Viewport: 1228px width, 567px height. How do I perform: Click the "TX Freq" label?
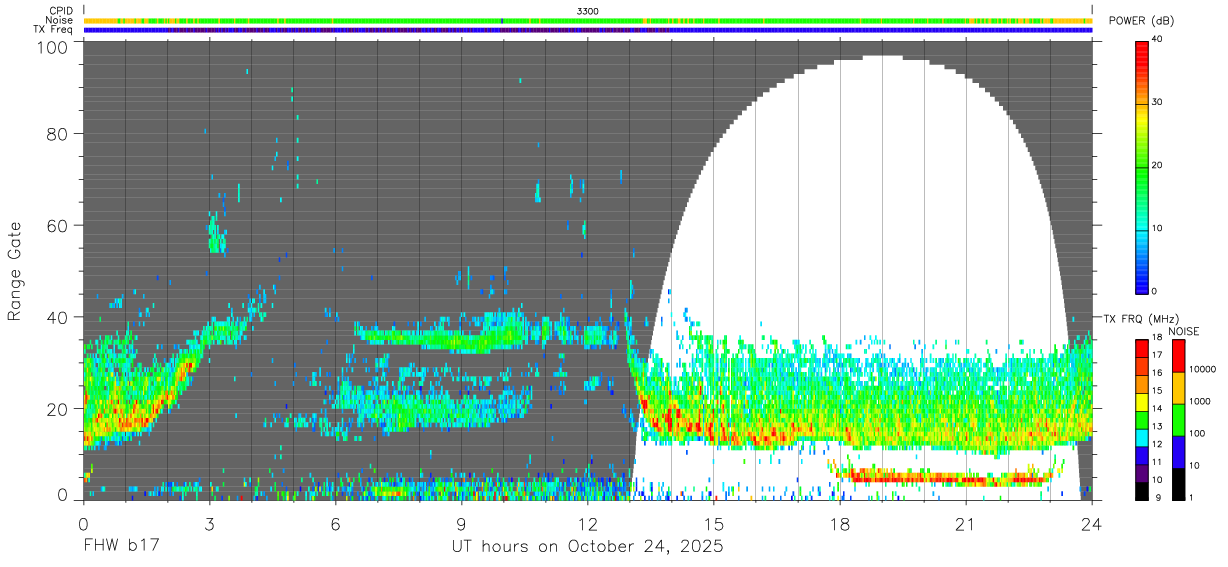[x=53, y=29]
